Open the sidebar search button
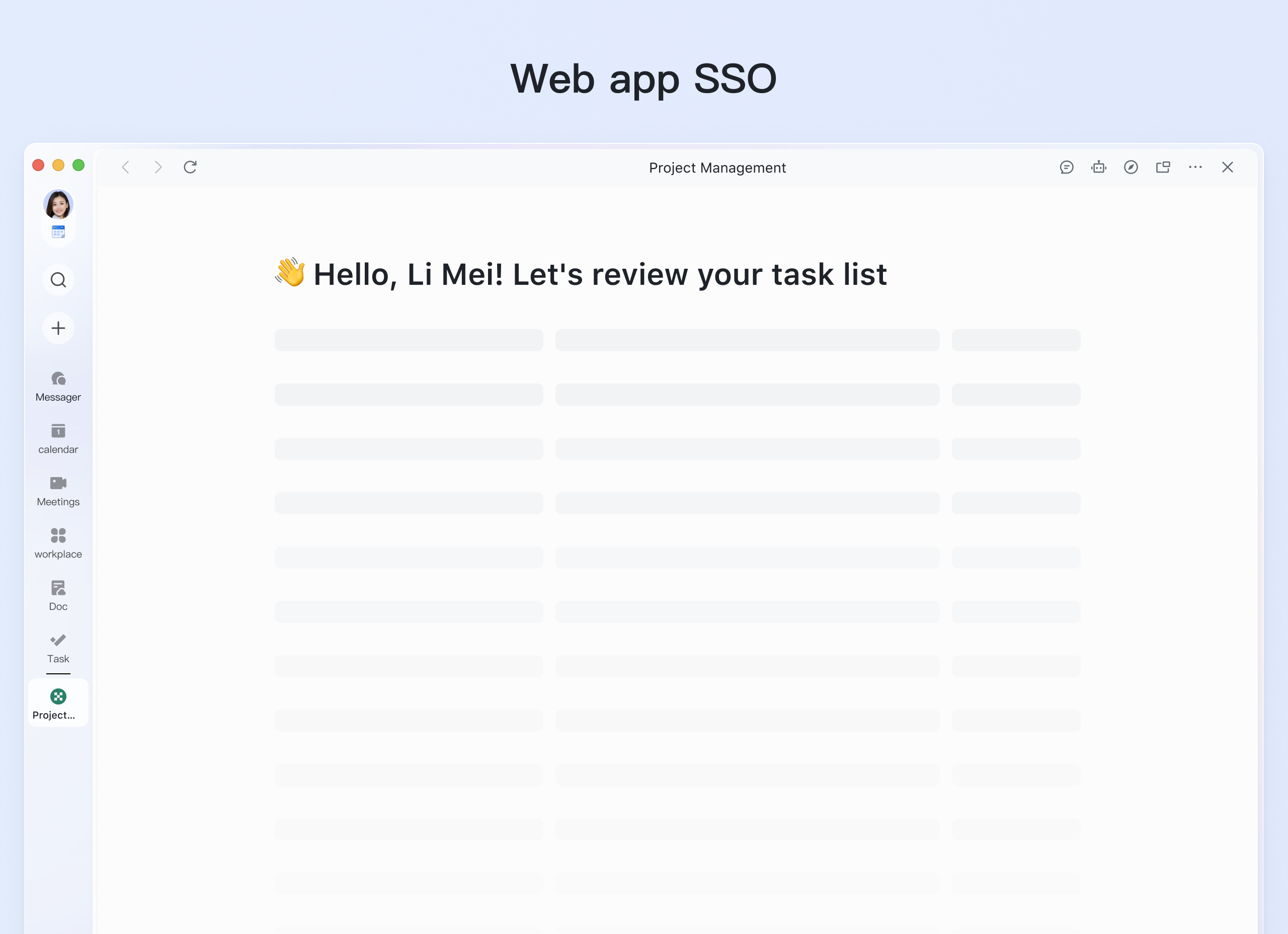 58,280
